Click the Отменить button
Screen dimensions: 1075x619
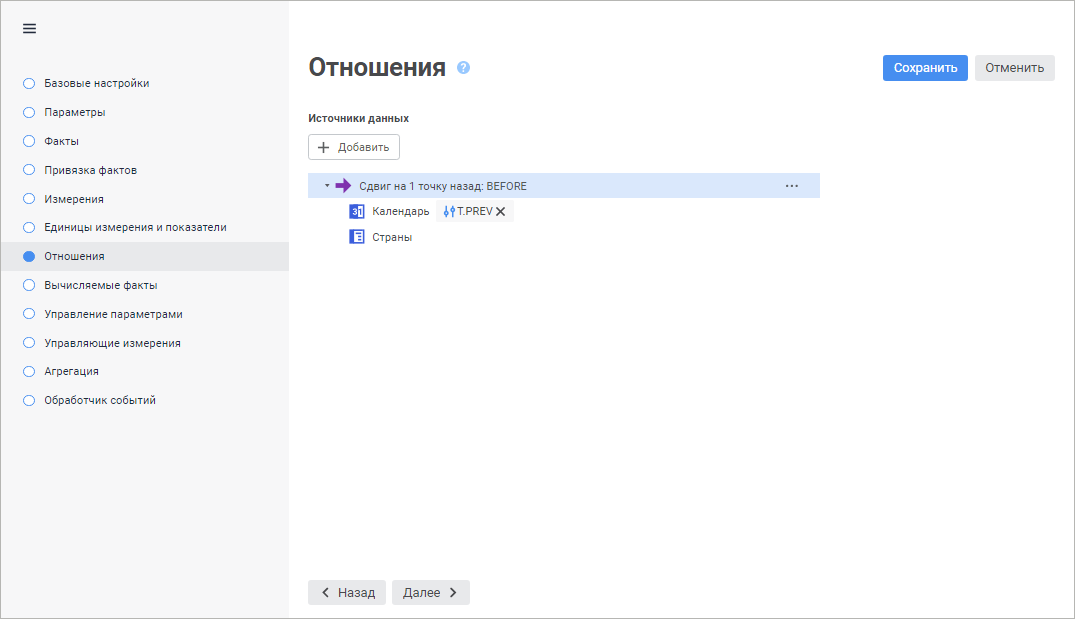(1014, 68)
